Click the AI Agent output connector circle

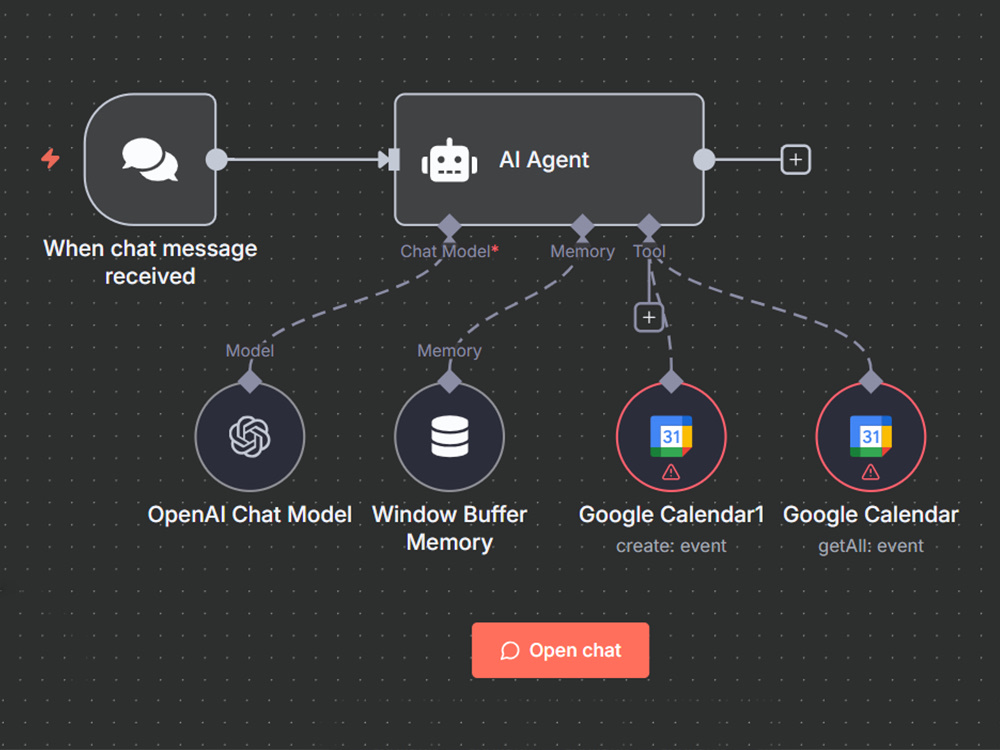tap(704, 159)
